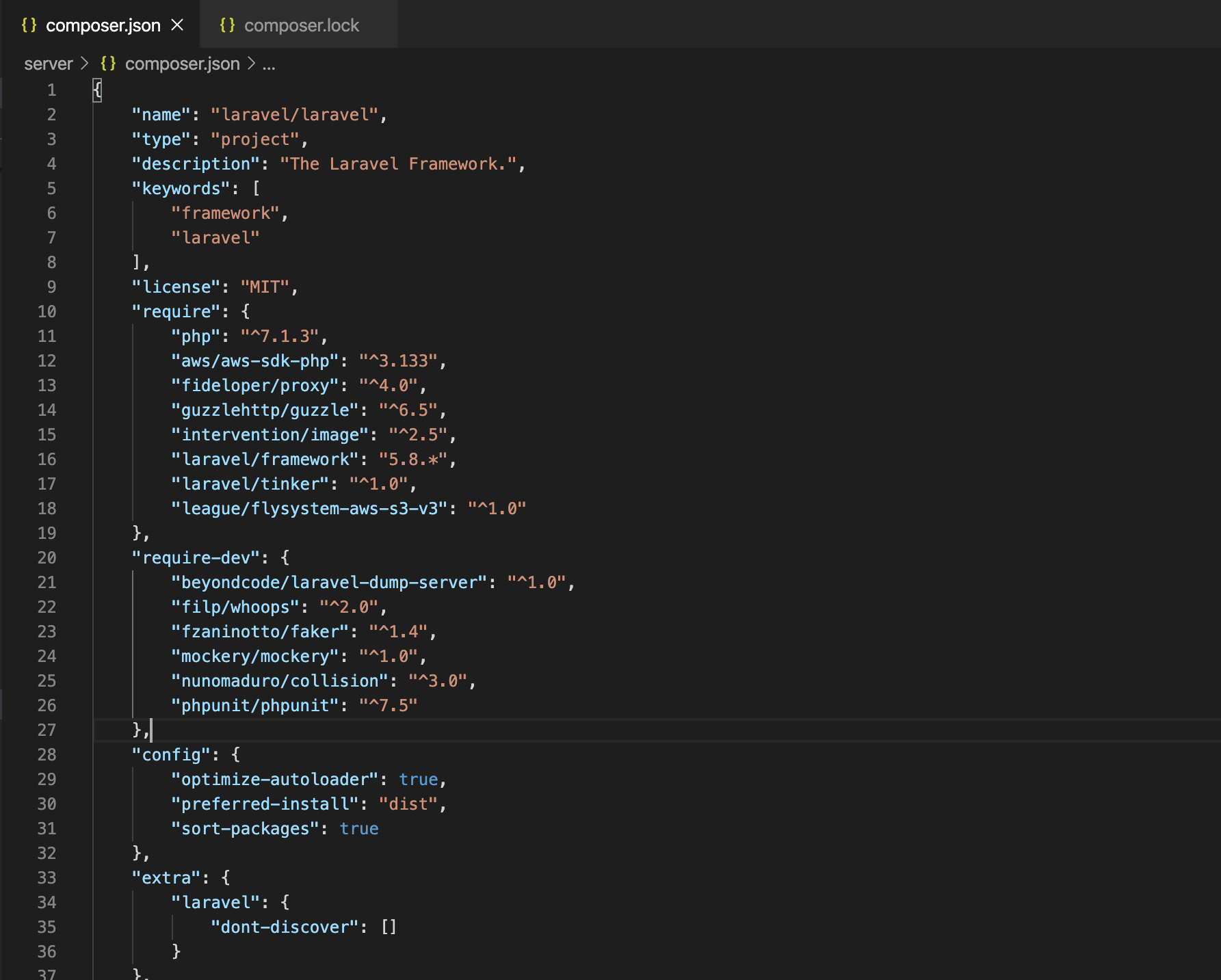Screen dimensions: 1221x980
Task: Click line number 33 in the gutter
Action: tap(47, 878)
